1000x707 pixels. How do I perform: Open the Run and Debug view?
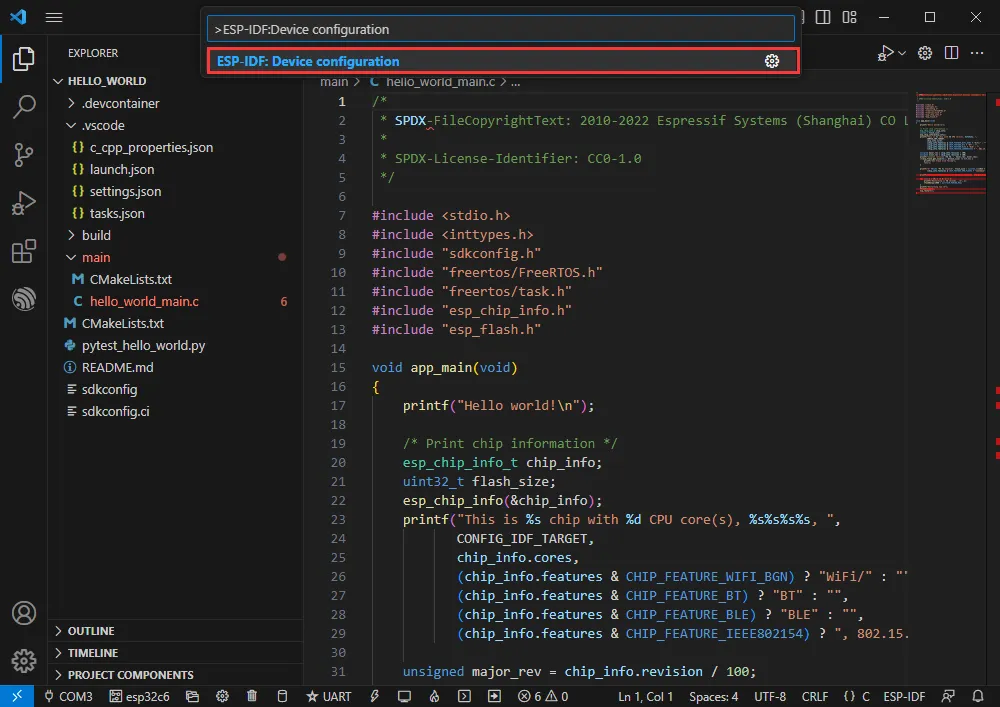[x=24, y=203]
